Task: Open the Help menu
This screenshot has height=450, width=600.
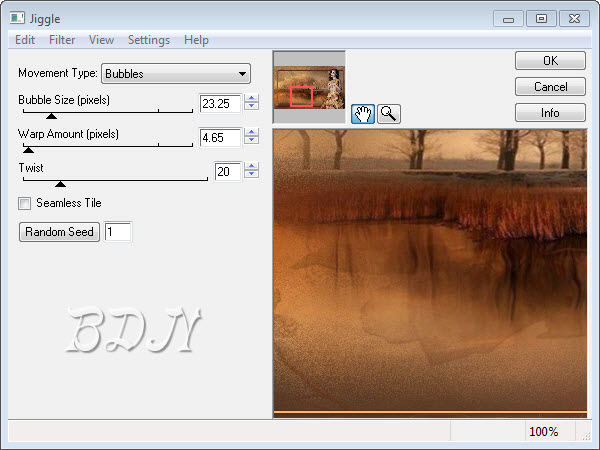Action: pyautogui.click(x=196, y=40)
